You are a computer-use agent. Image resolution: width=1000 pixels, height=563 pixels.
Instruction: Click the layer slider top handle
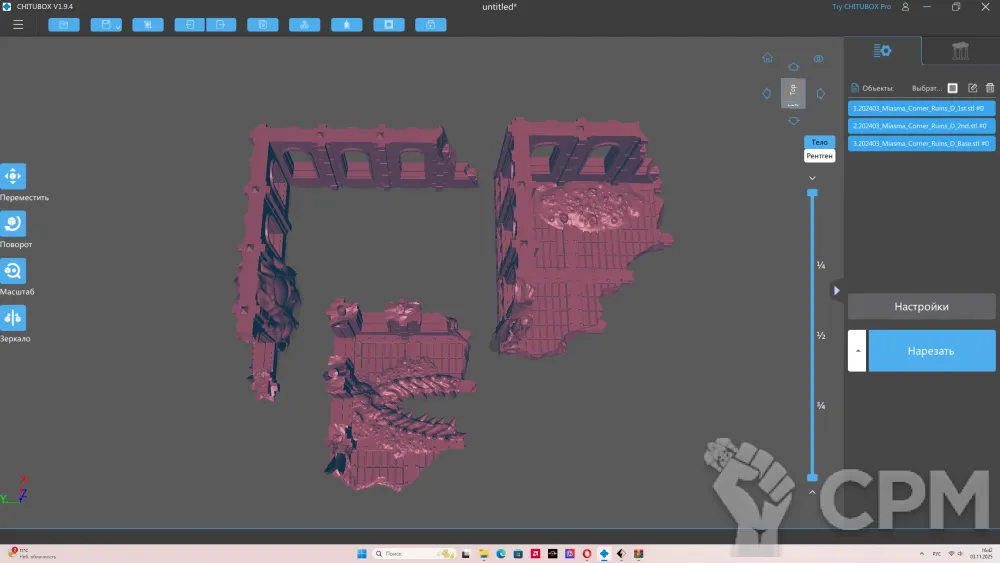coord(812,192)
